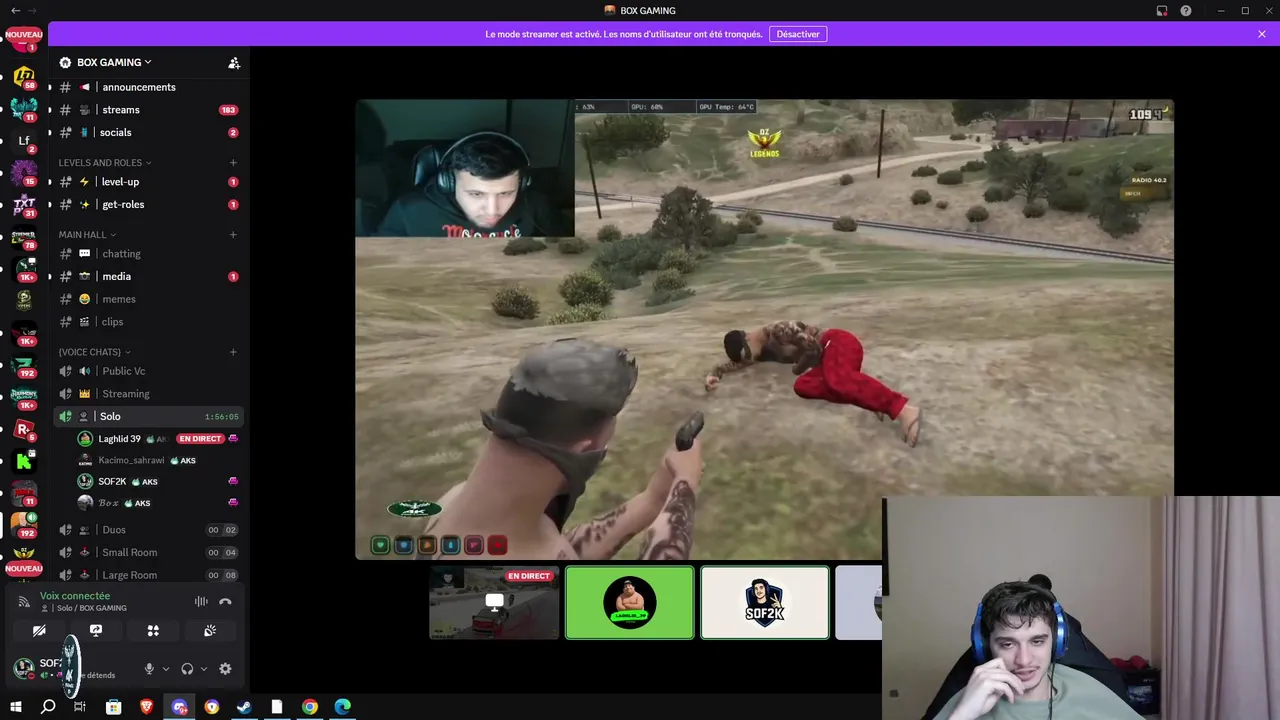The width and height of the screenshot is (1280, 720).
Task: Open Steam from the taskbar
Action: [244, 707]
